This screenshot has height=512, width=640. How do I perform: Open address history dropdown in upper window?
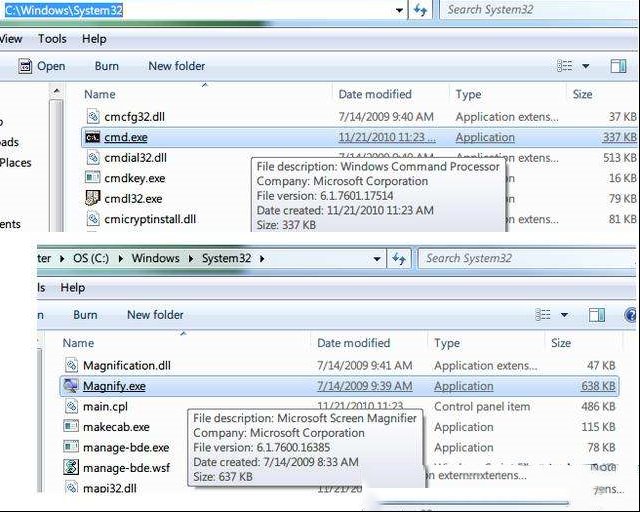[x=400, y=10]
